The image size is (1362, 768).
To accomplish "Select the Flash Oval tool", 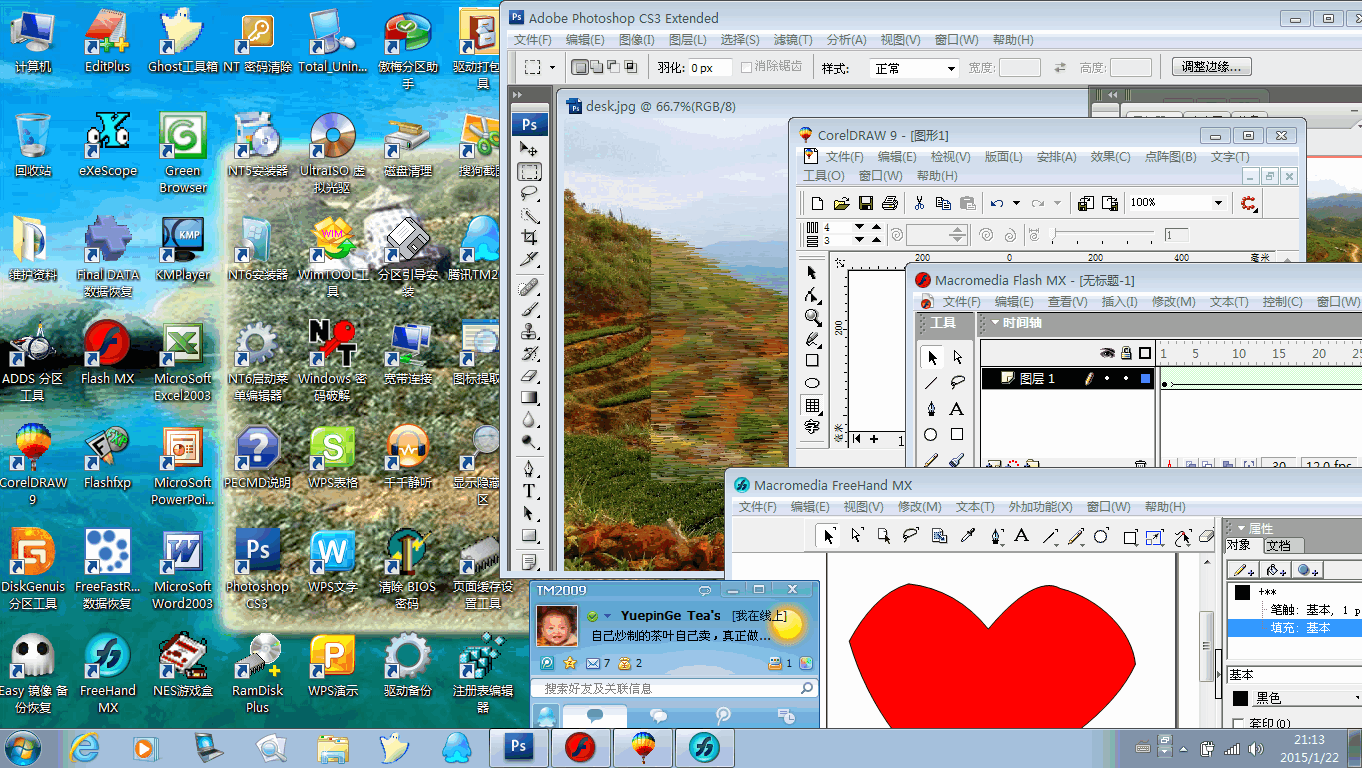I will [x=931, y=435].
